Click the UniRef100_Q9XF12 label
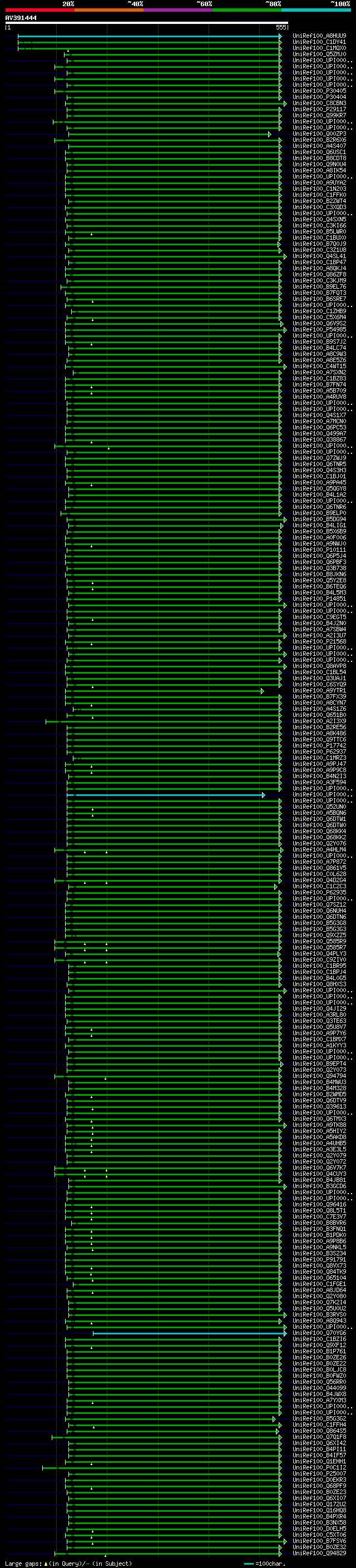The height and width of the screenshot is (1568, 356). (319, 1345)
